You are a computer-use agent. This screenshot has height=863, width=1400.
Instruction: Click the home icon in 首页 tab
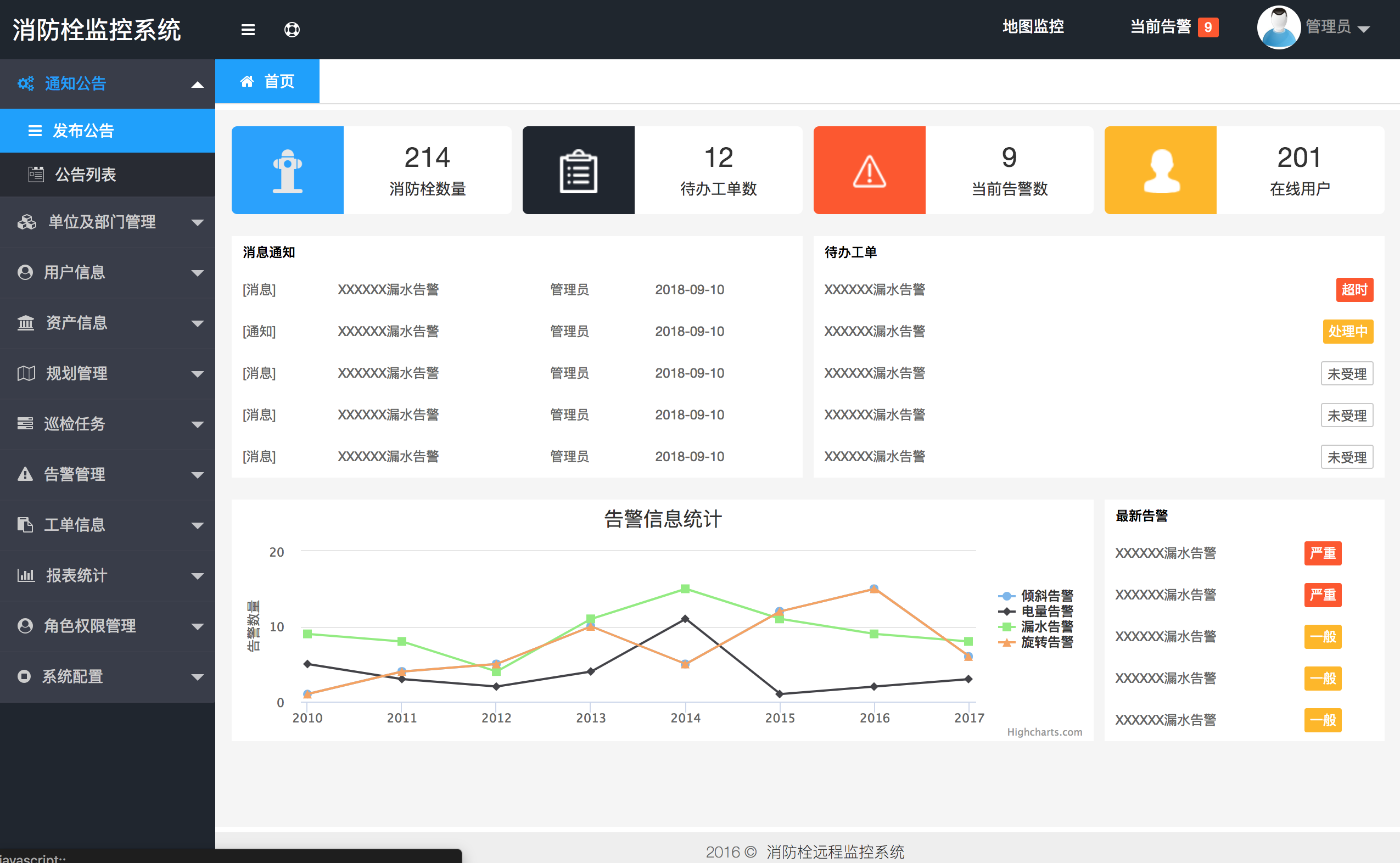(x=247, y=81)
